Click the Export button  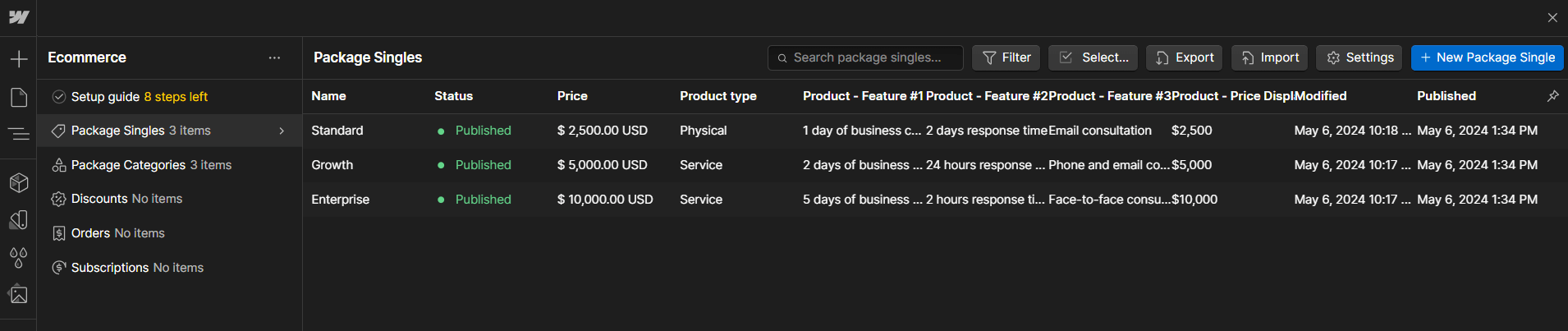click(x=1184, y=57)
